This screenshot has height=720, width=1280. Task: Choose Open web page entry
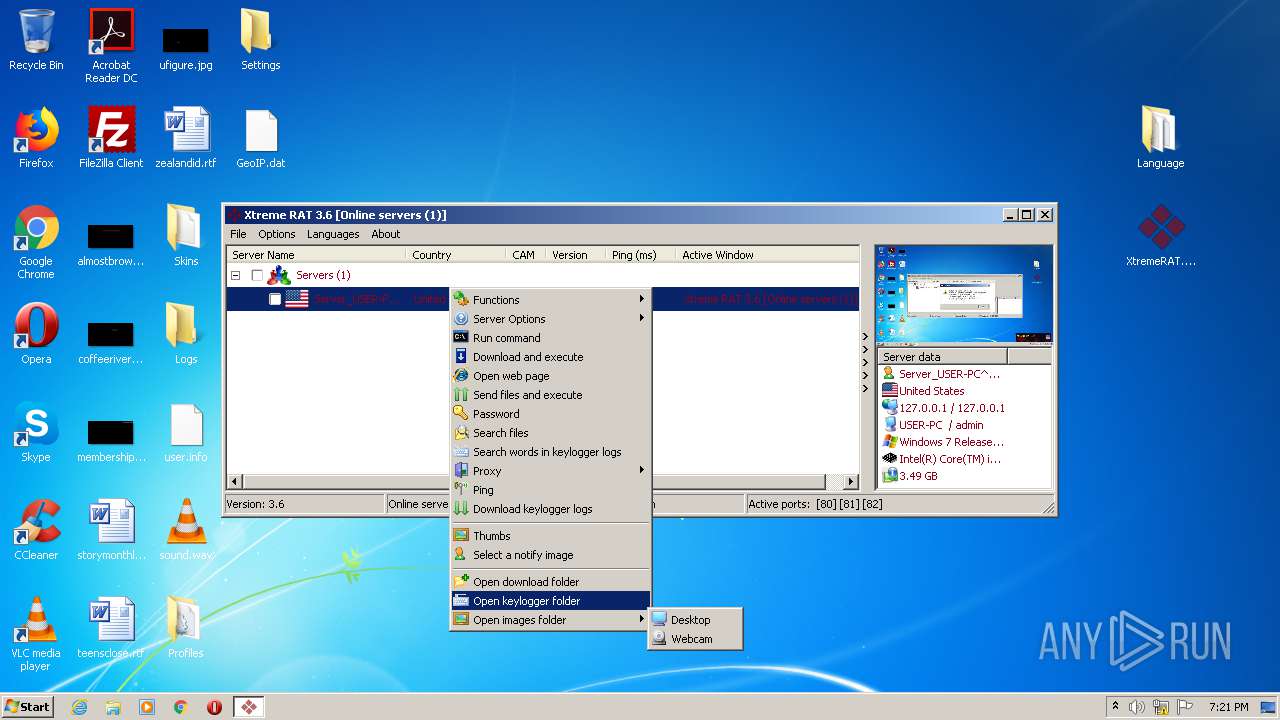click(550, 376)
